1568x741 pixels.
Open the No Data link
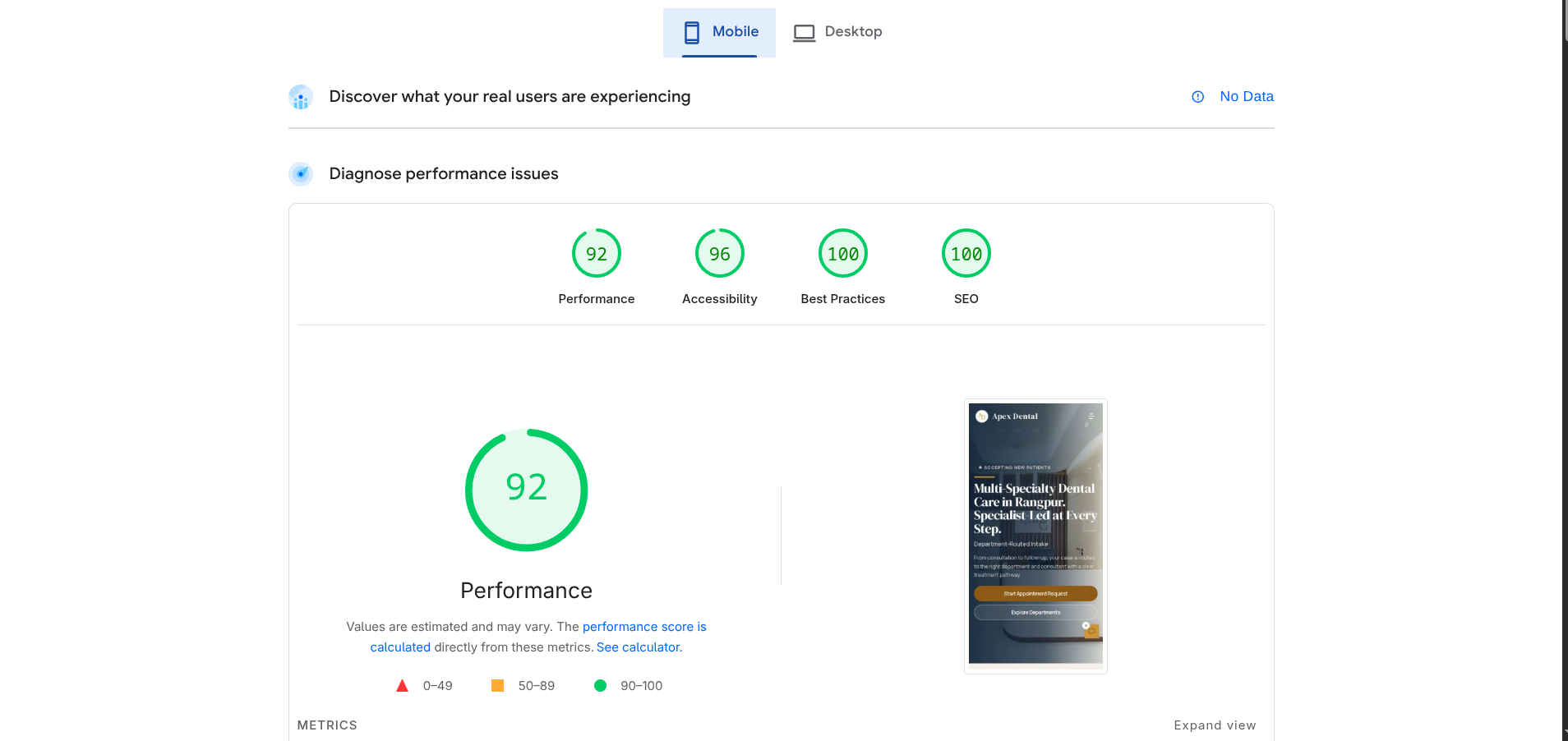[x=1246, y=96]
